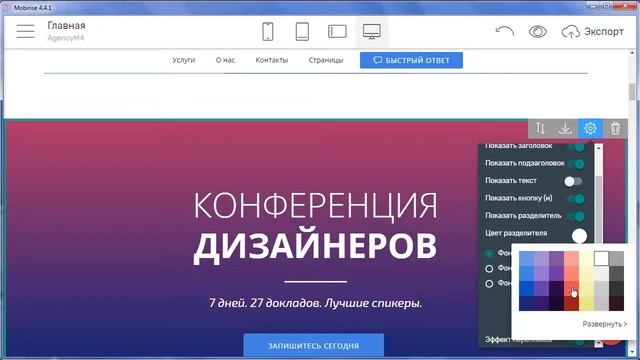
Task: Toggle Показать заголовок switch
Action: 576,147
